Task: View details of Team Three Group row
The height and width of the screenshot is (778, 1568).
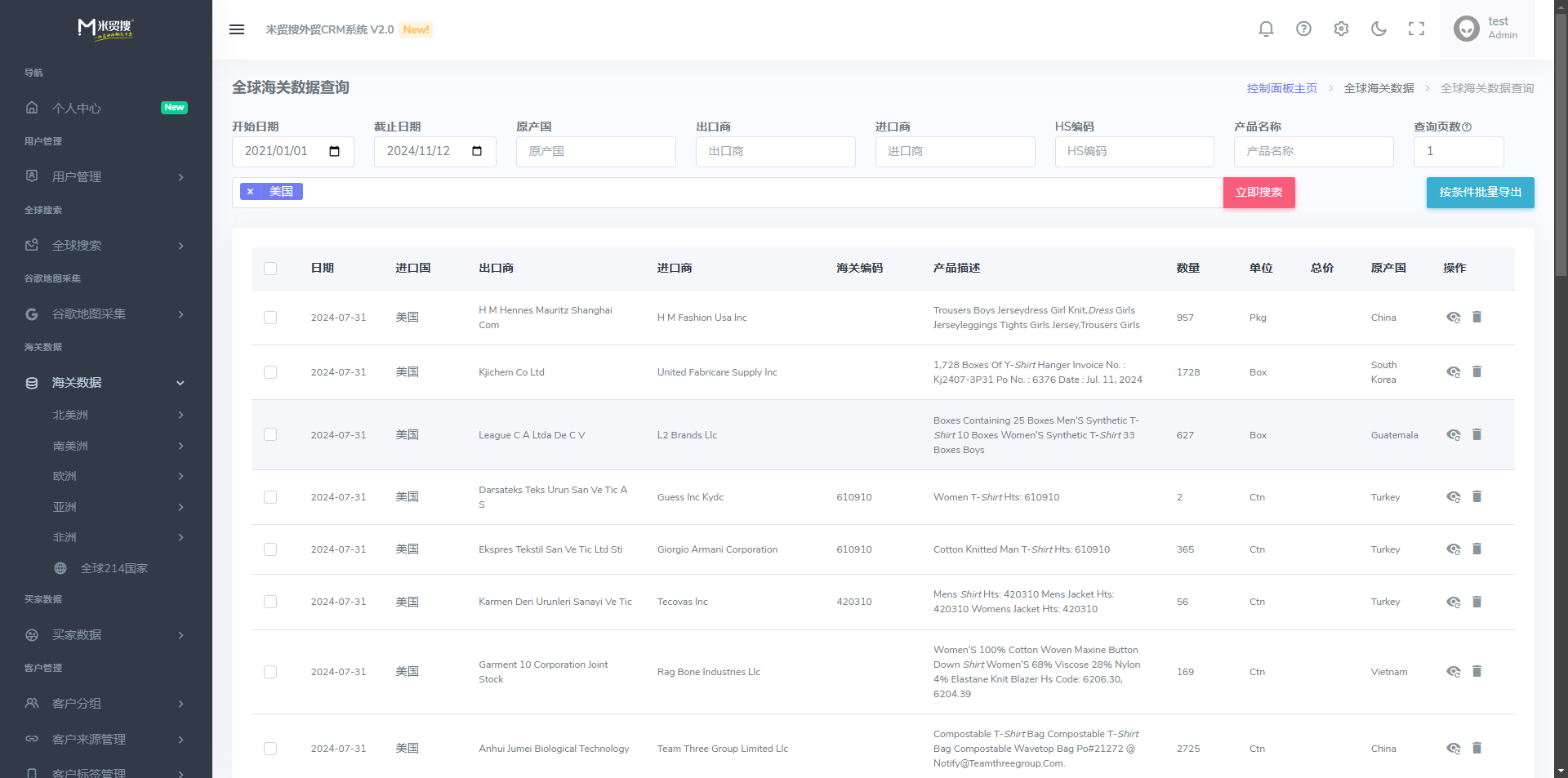Action: click(1454, 749)
